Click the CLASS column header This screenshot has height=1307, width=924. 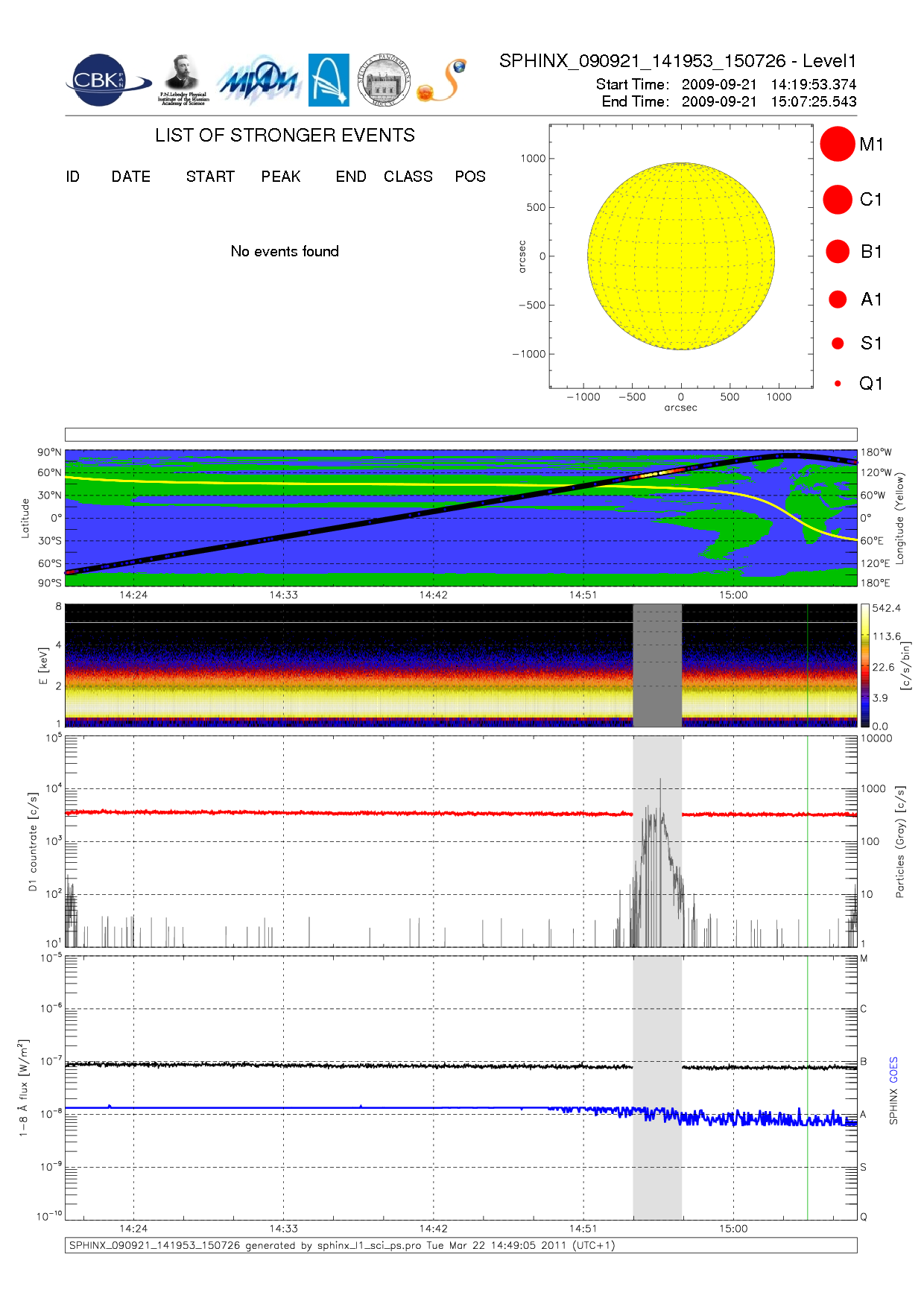coord(408,177)
